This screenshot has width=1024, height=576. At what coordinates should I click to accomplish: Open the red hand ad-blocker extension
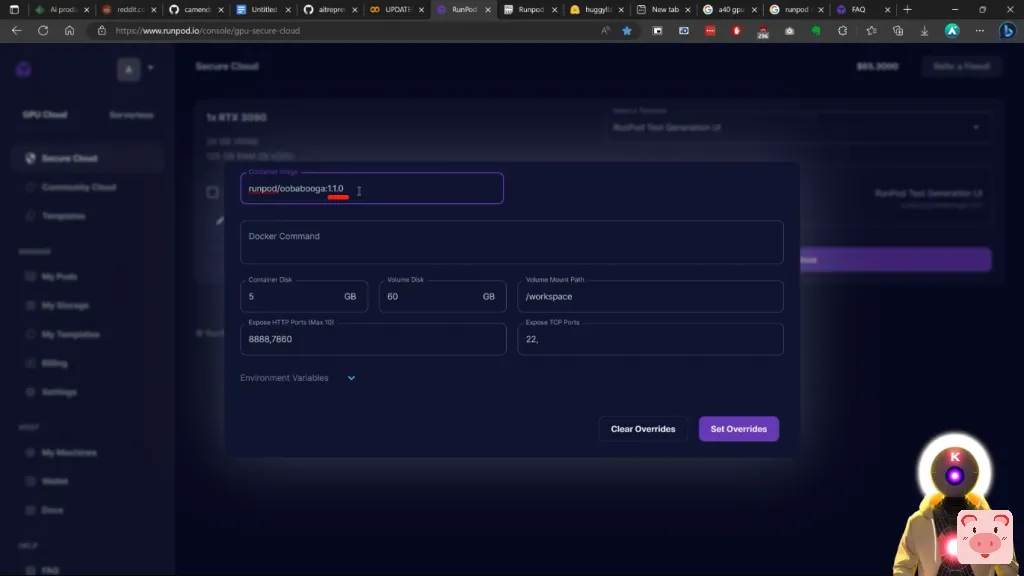tap(737, 31)
